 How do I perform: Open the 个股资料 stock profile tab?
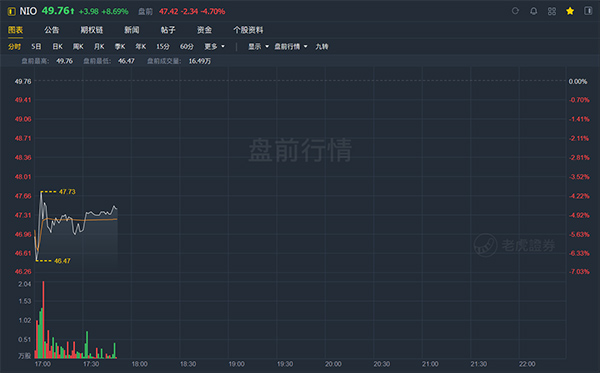coord(248,30)
